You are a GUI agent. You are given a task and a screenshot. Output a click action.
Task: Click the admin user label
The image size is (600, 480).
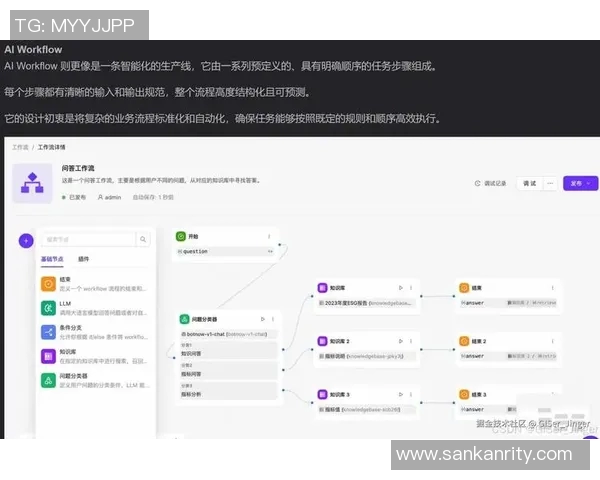pyautogui.click(x=109, y=197)
